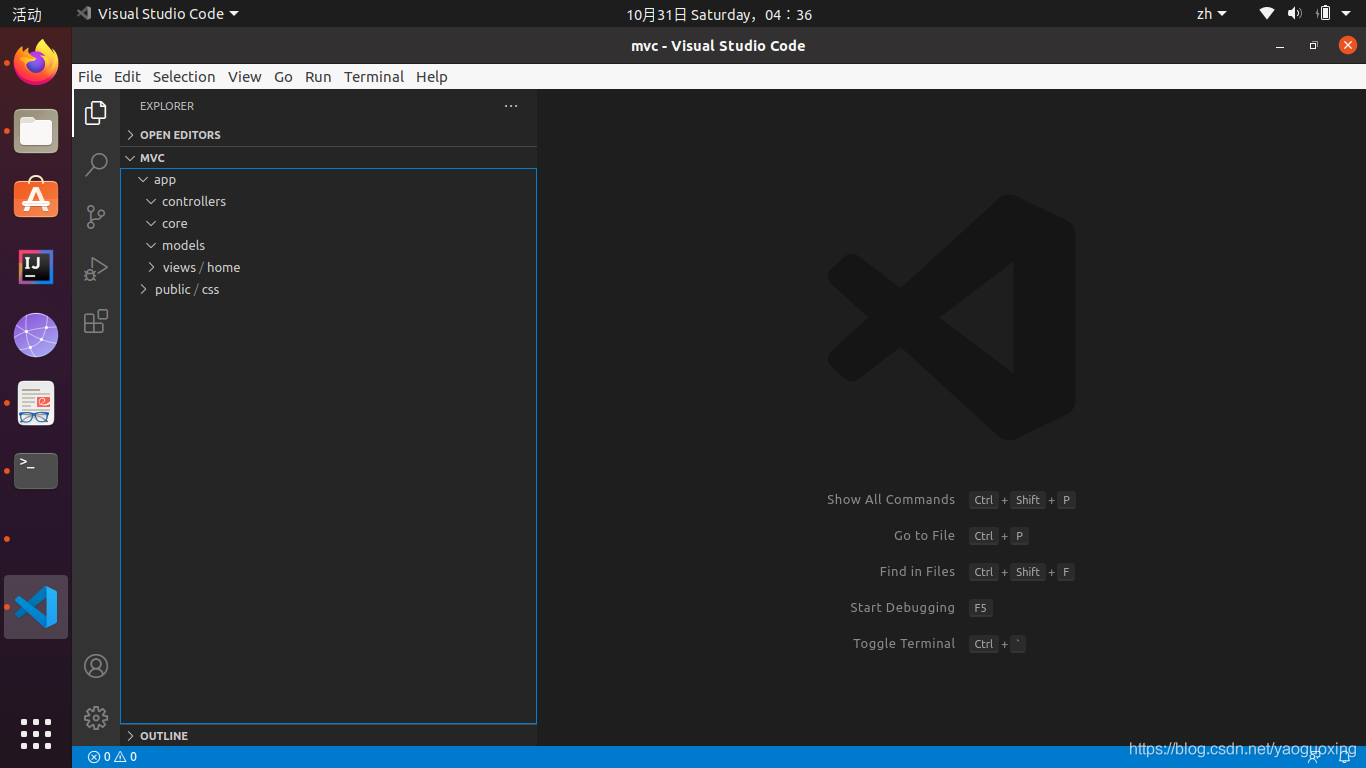Image resolution: width=1366 pixels, height=768 pixels.
Task: Open the date and time calendar
Action: 719,14
